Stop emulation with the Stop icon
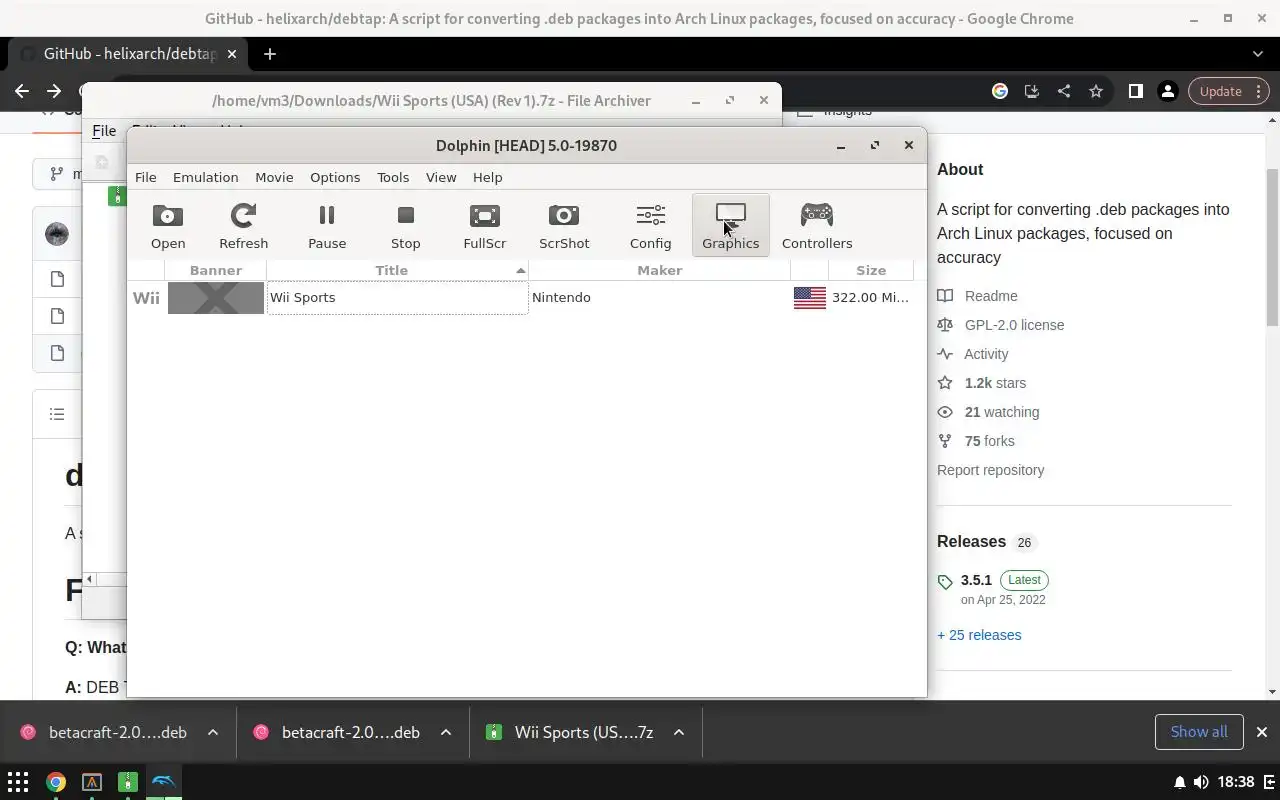Viewport: 1280px width, 800px height. 405,225
